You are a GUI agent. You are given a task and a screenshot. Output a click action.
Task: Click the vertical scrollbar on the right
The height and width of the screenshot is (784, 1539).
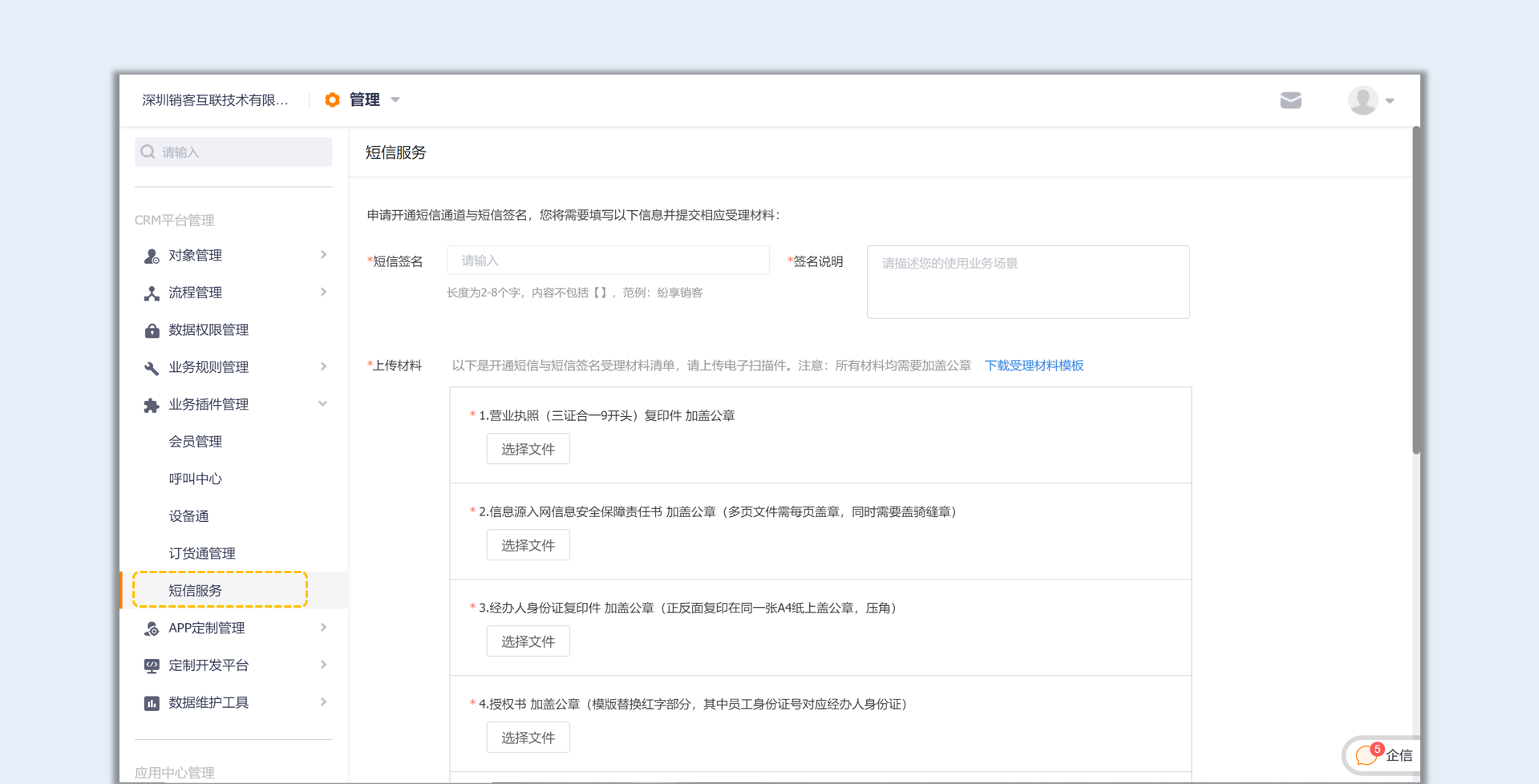1416,290
